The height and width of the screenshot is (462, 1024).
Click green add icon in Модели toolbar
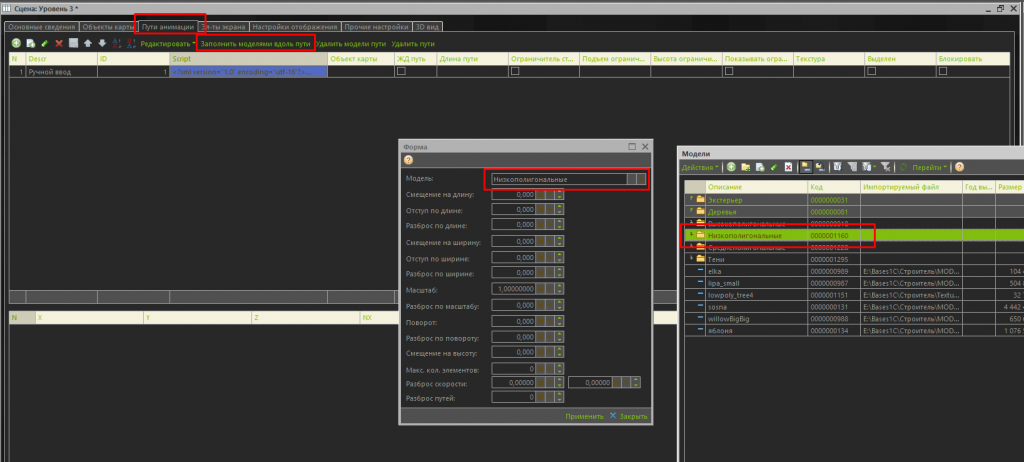731,167
